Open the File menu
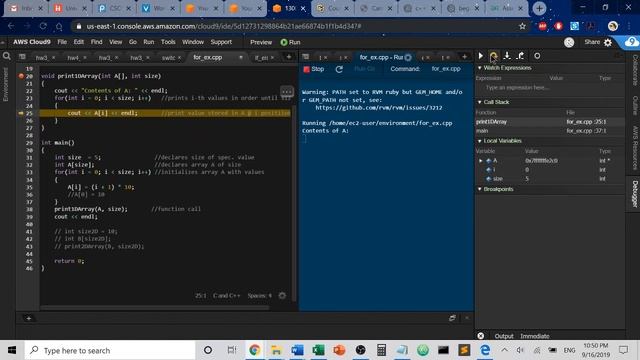The image size is (640, 360). (x=62, y=42)
